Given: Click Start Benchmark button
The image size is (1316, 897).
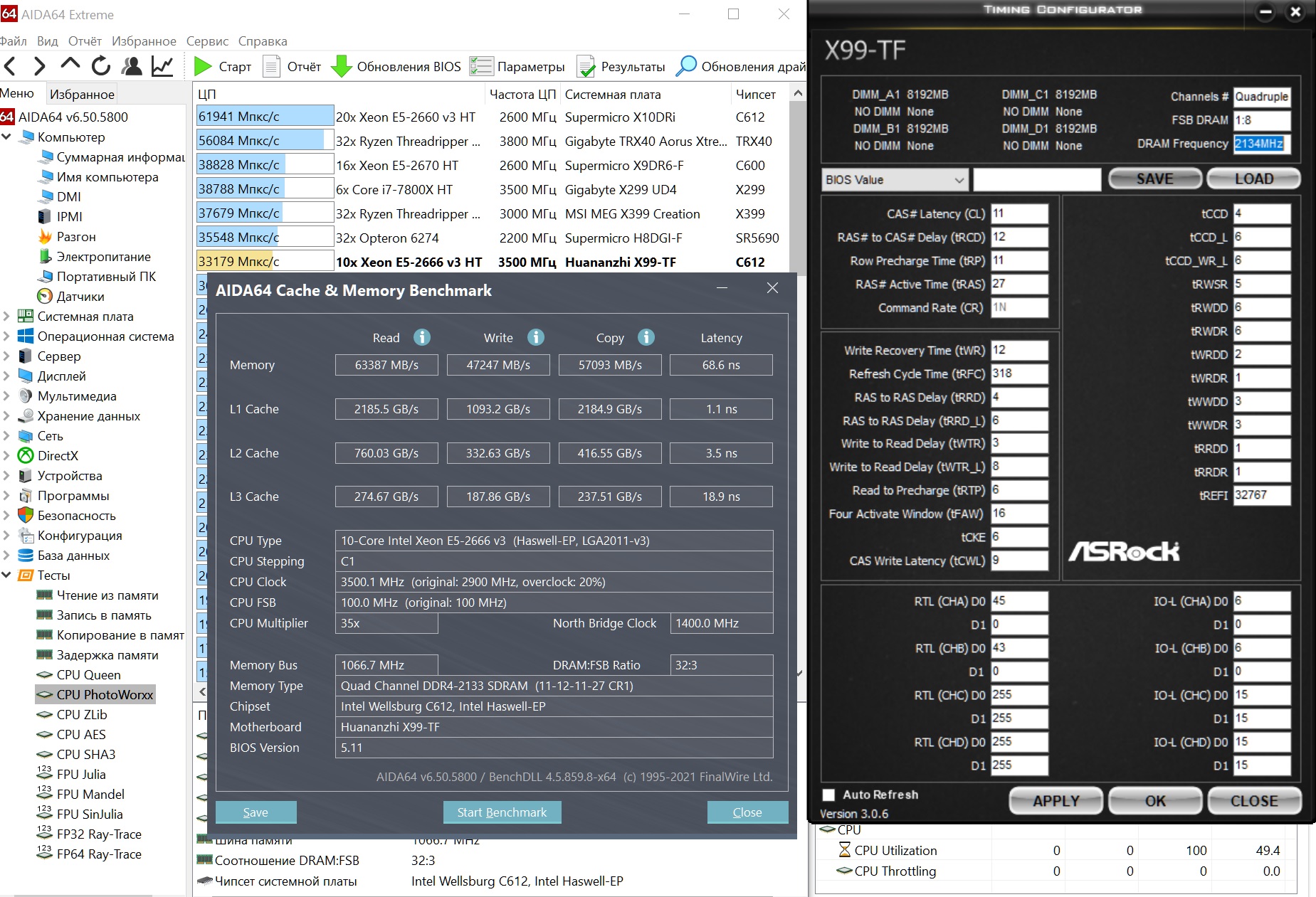Looking at the screenshot, I should click(x=502, y=812).
